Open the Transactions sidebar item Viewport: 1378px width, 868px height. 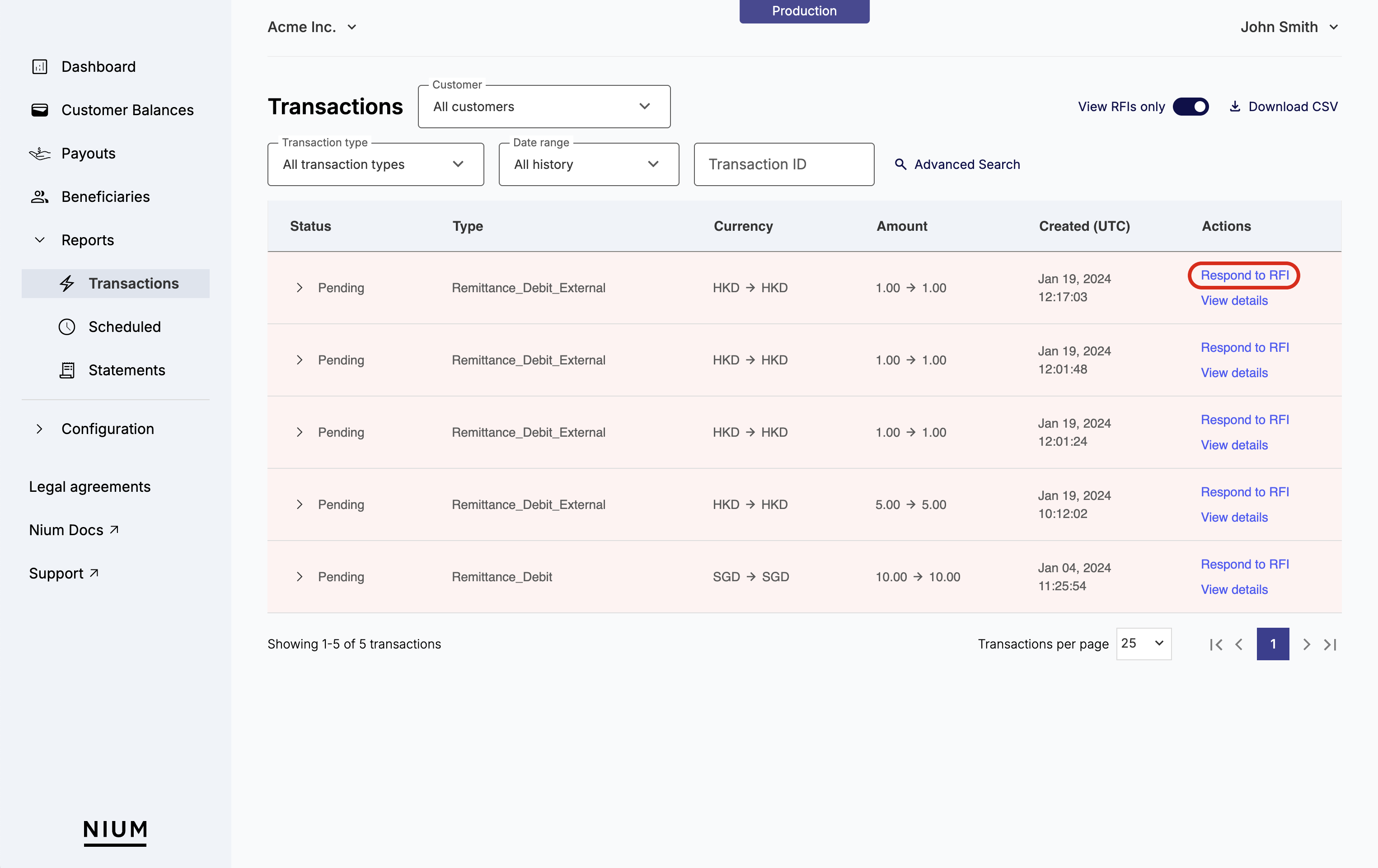tap(133, 283)
